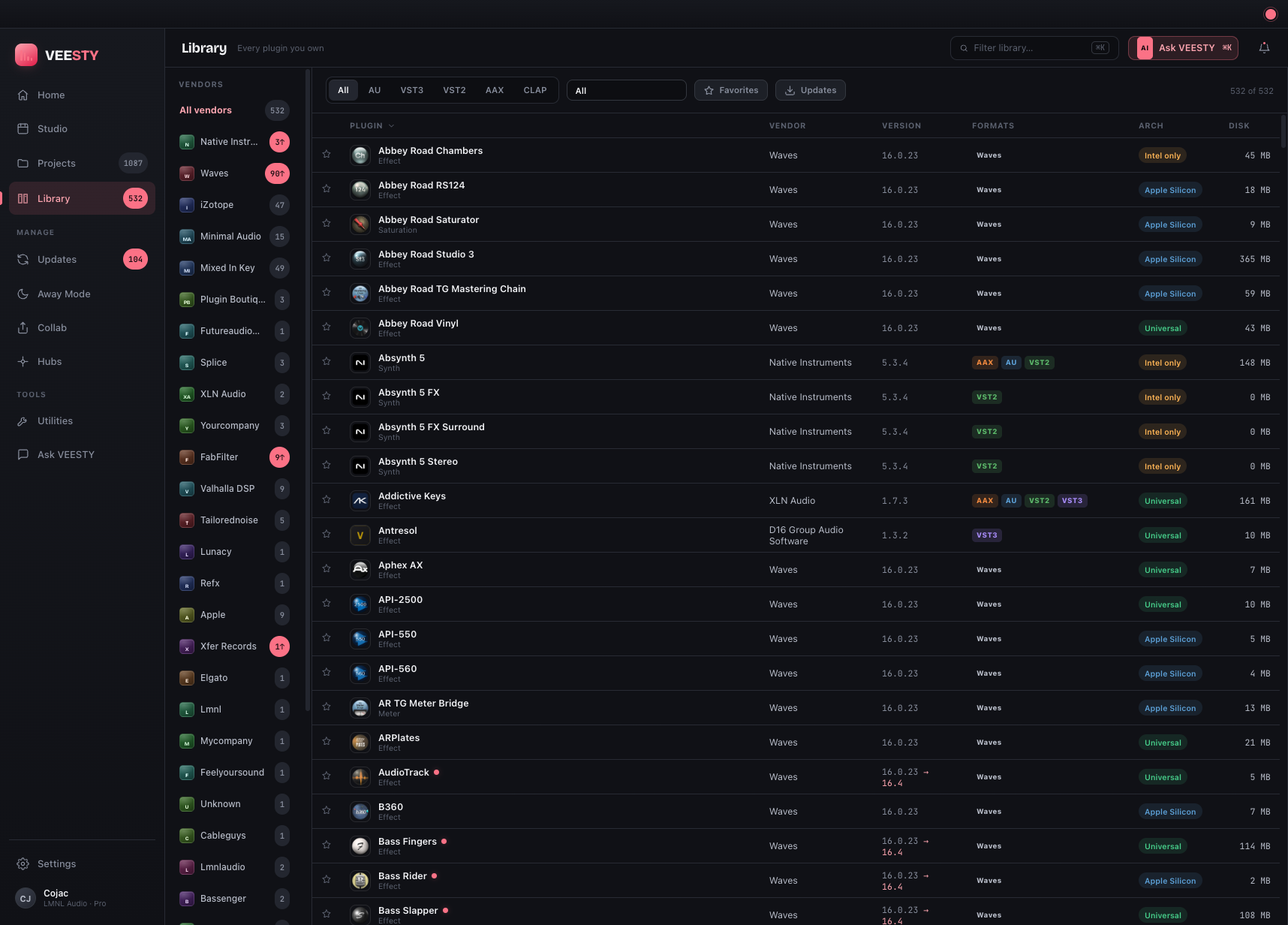Filter by Xfer Records vendor

234,646
